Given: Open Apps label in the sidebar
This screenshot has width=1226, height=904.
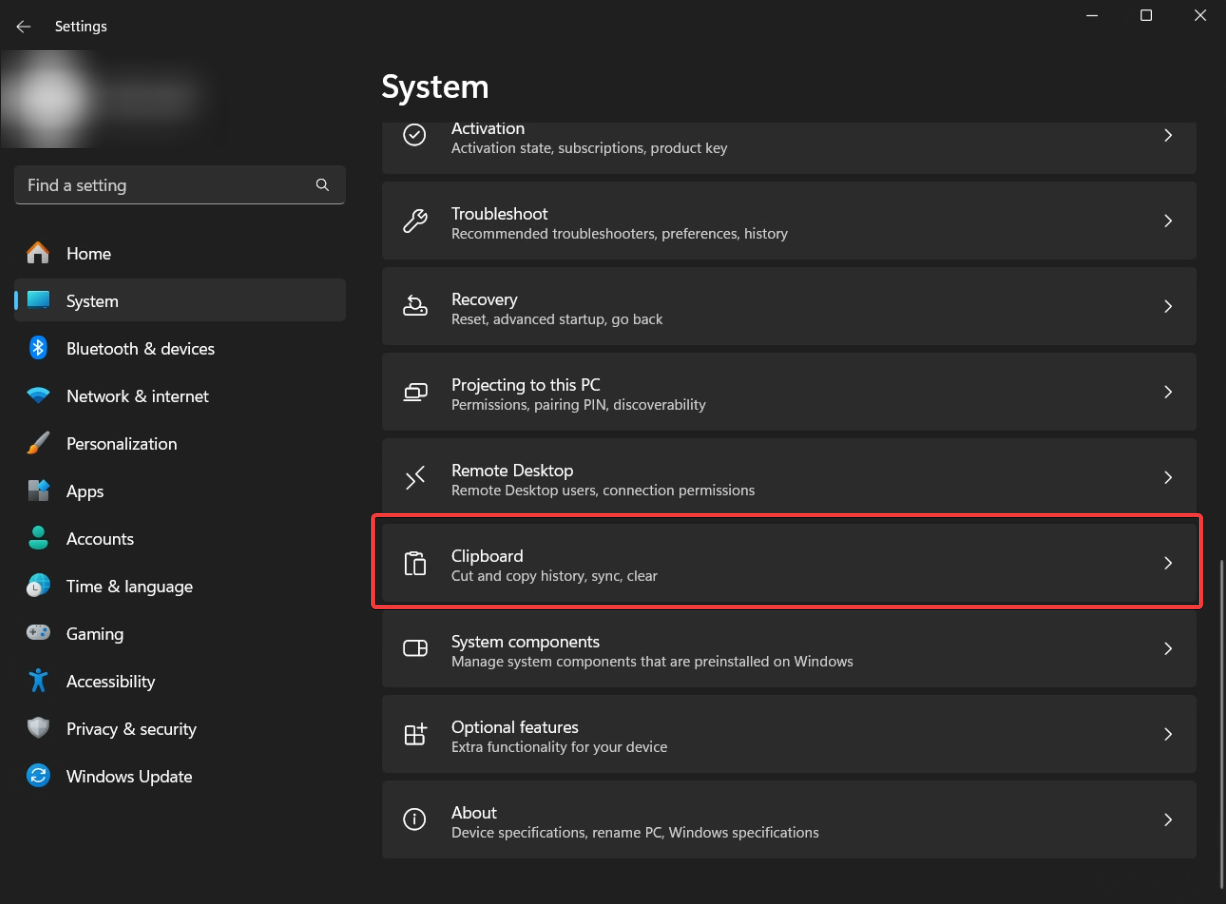Looking at the screenshot, I should (85, 492).
